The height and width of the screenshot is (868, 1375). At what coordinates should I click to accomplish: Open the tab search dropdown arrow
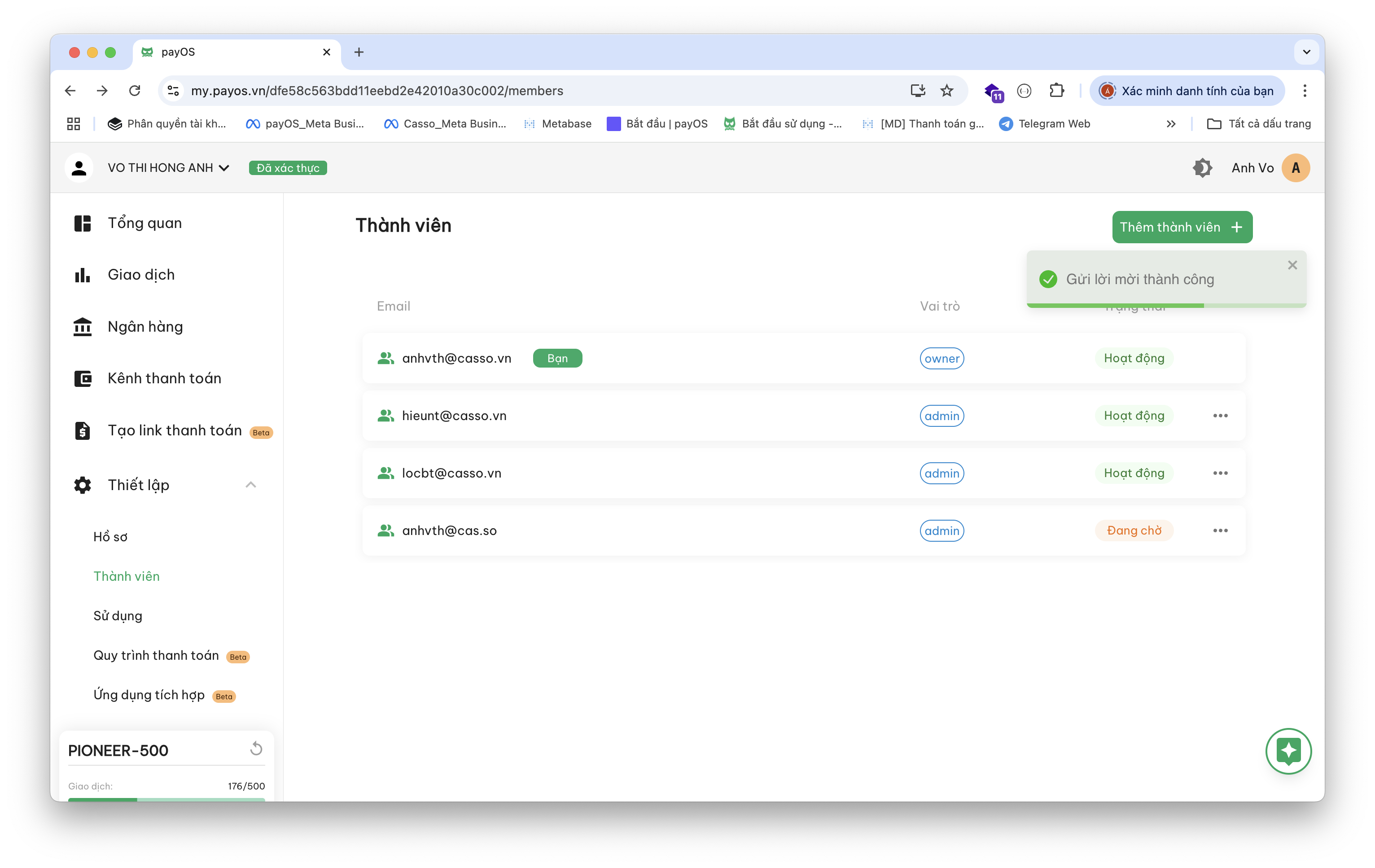pyautogui.click(x=1306, y=52)
